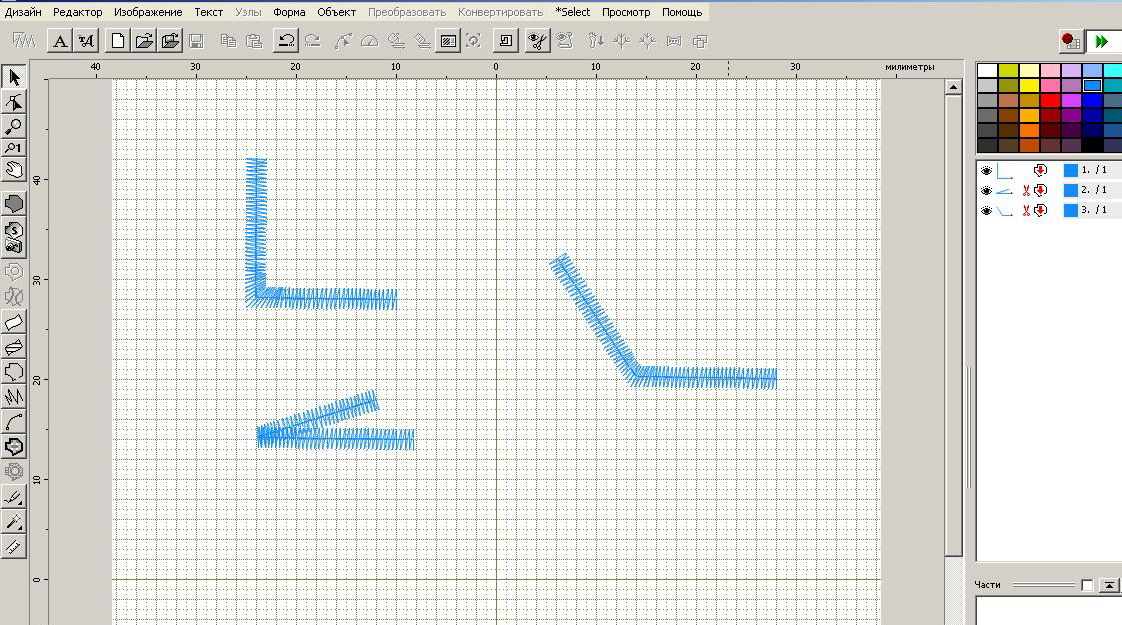
Task: Toggle scissors trim icon on row 2
Action: [1026, 190]
